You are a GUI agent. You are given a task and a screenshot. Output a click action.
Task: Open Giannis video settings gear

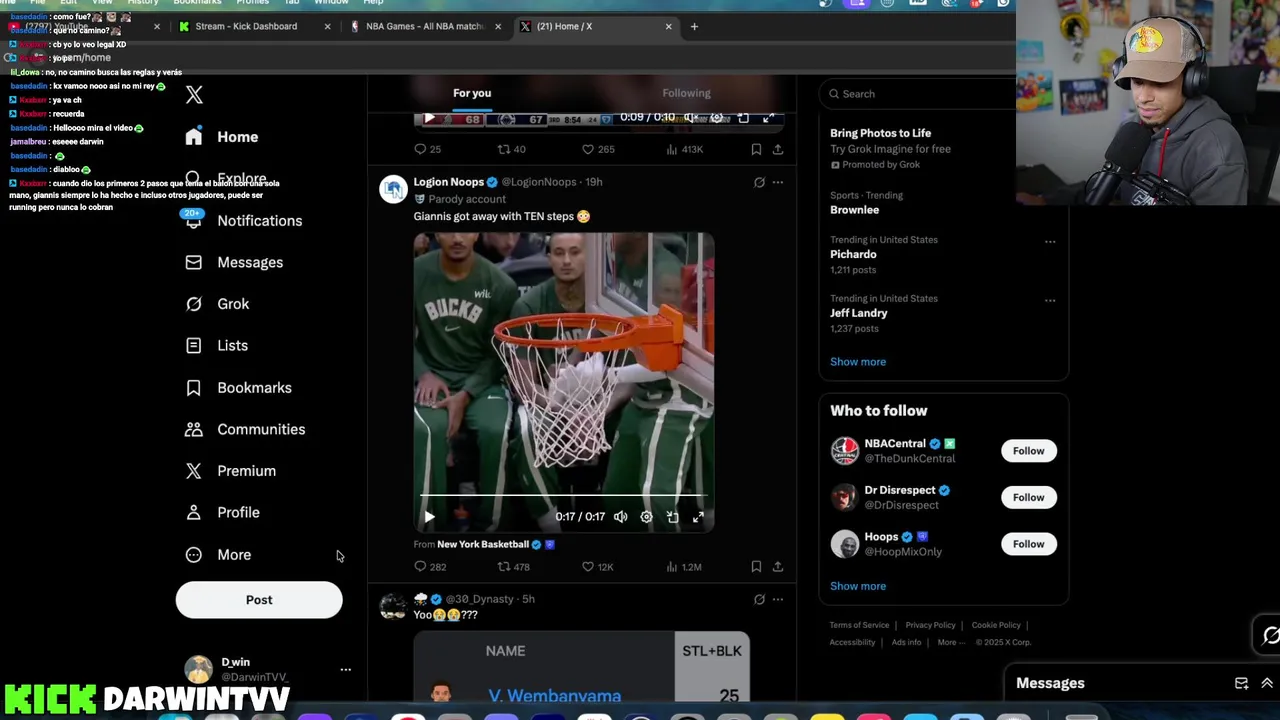click(646, 517)
